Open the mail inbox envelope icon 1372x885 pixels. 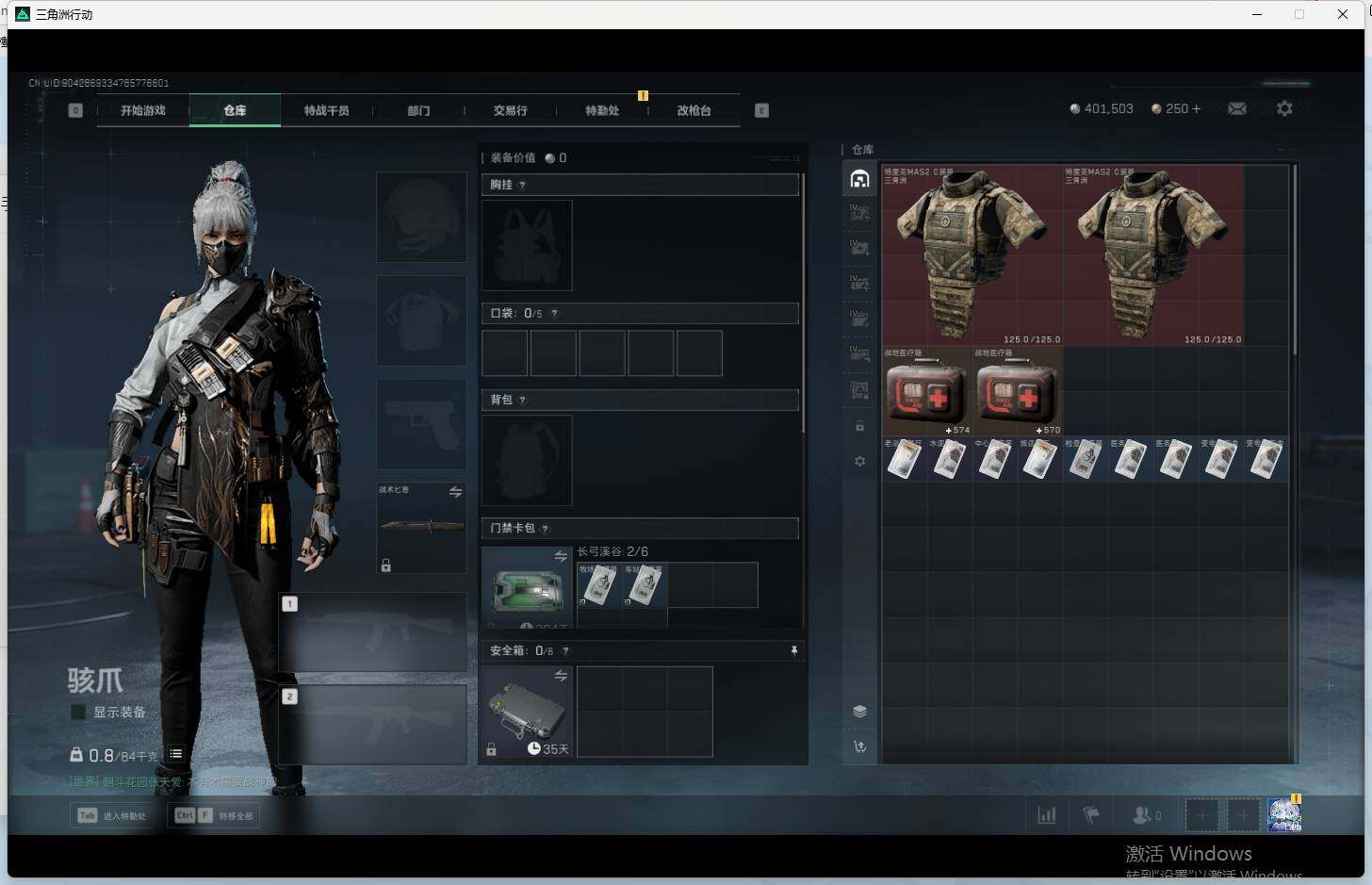1237,109
